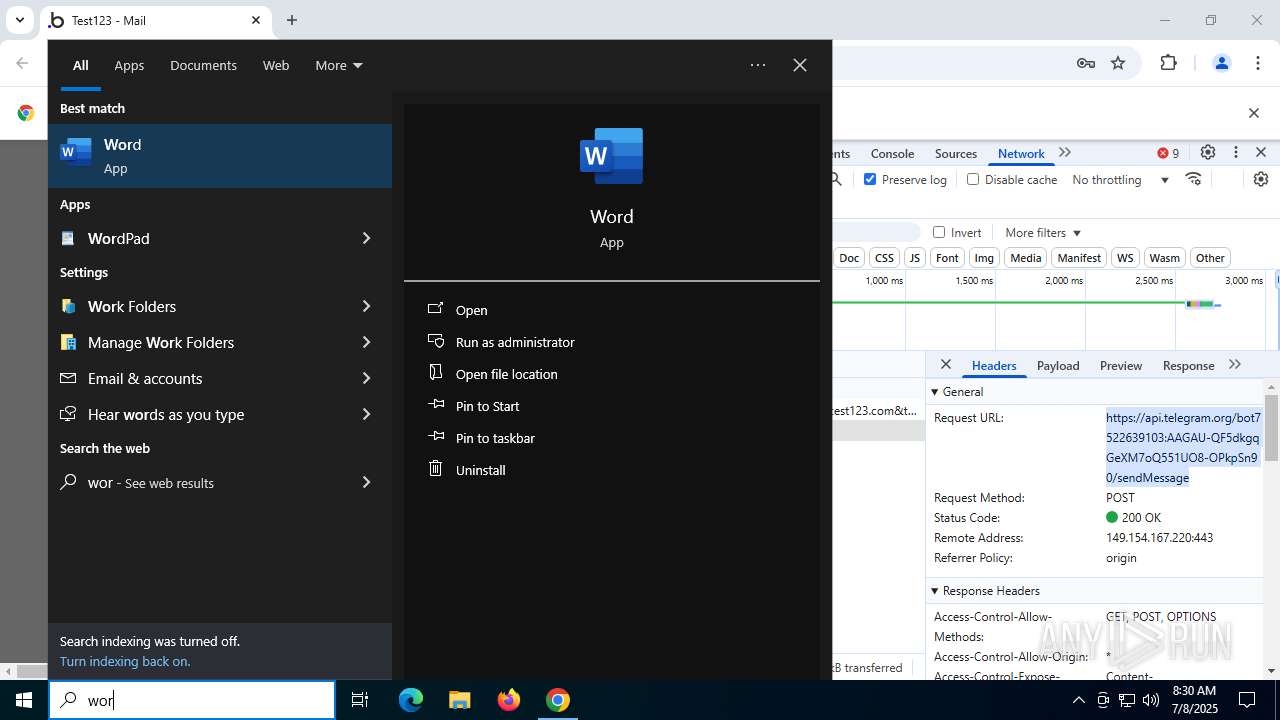
Task: Launch Firefox from the taskbar
Action: (509, 700)
